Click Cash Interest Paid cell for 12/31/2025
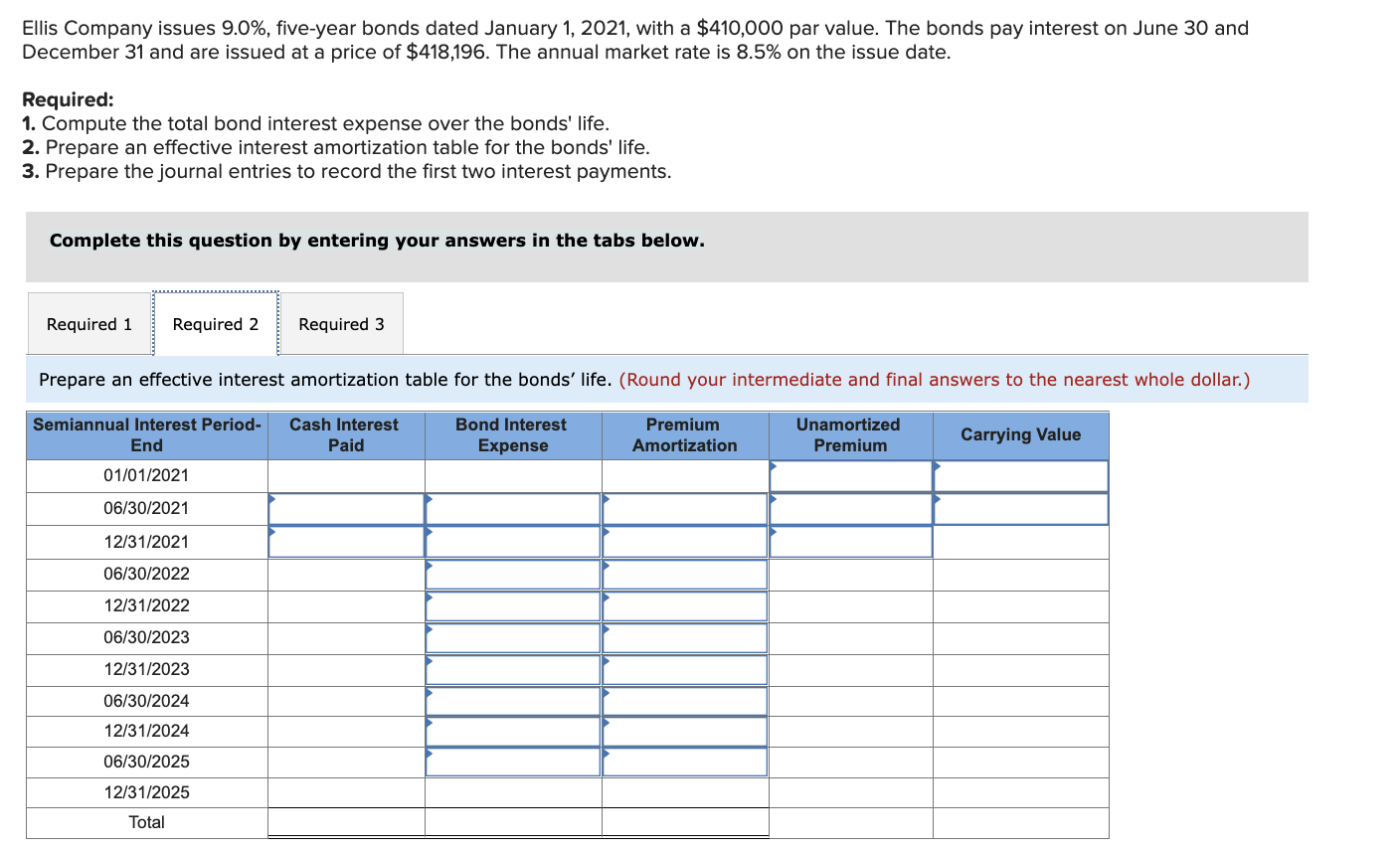Image resolution: width=1400 pixels, height=851 pixels. coord(346,793)
